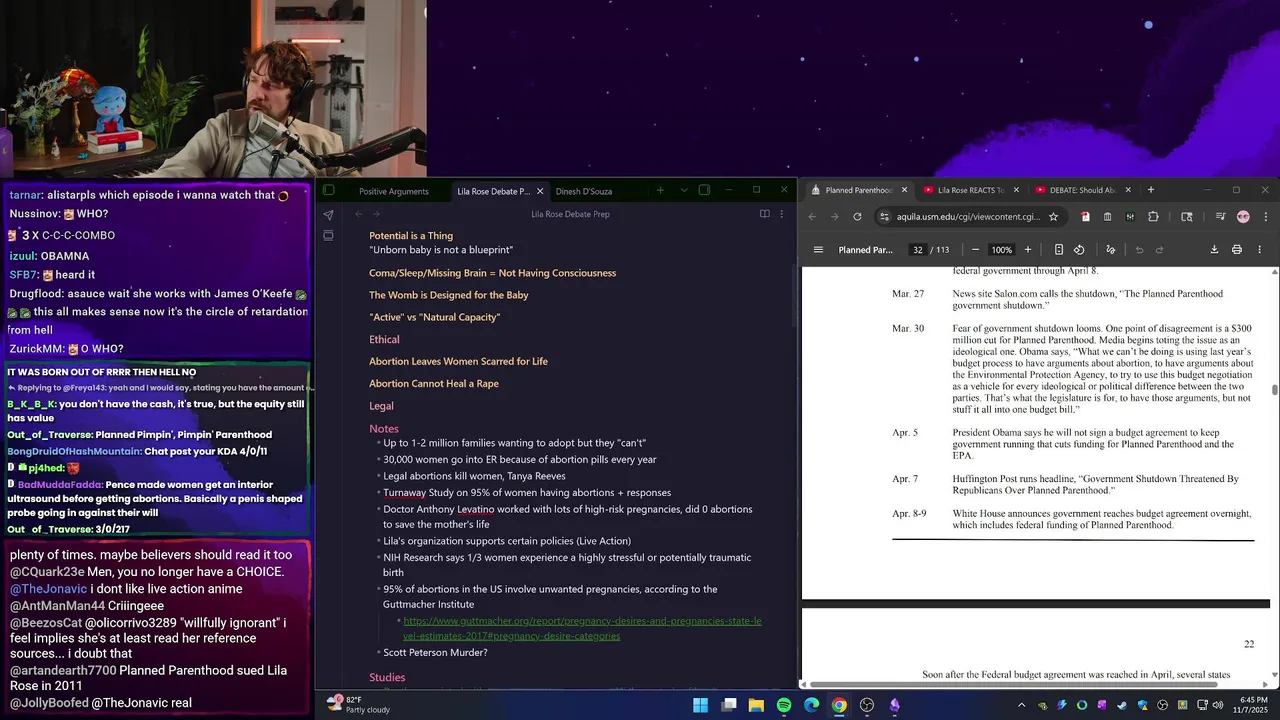This screenshot has width=1280, height=720.
Task: Open PDF viewer more actions menu
Action: click(x=1259, y=250)
